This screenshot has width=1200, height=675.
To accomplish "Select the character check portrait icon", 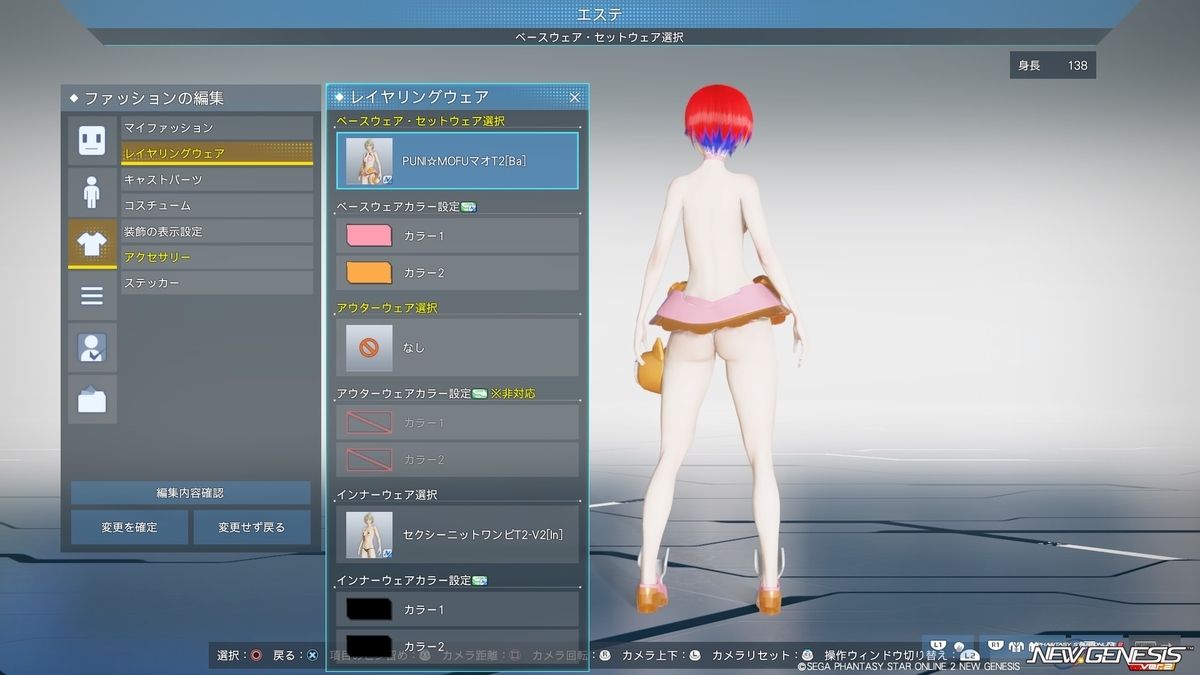I will point(92,348).
